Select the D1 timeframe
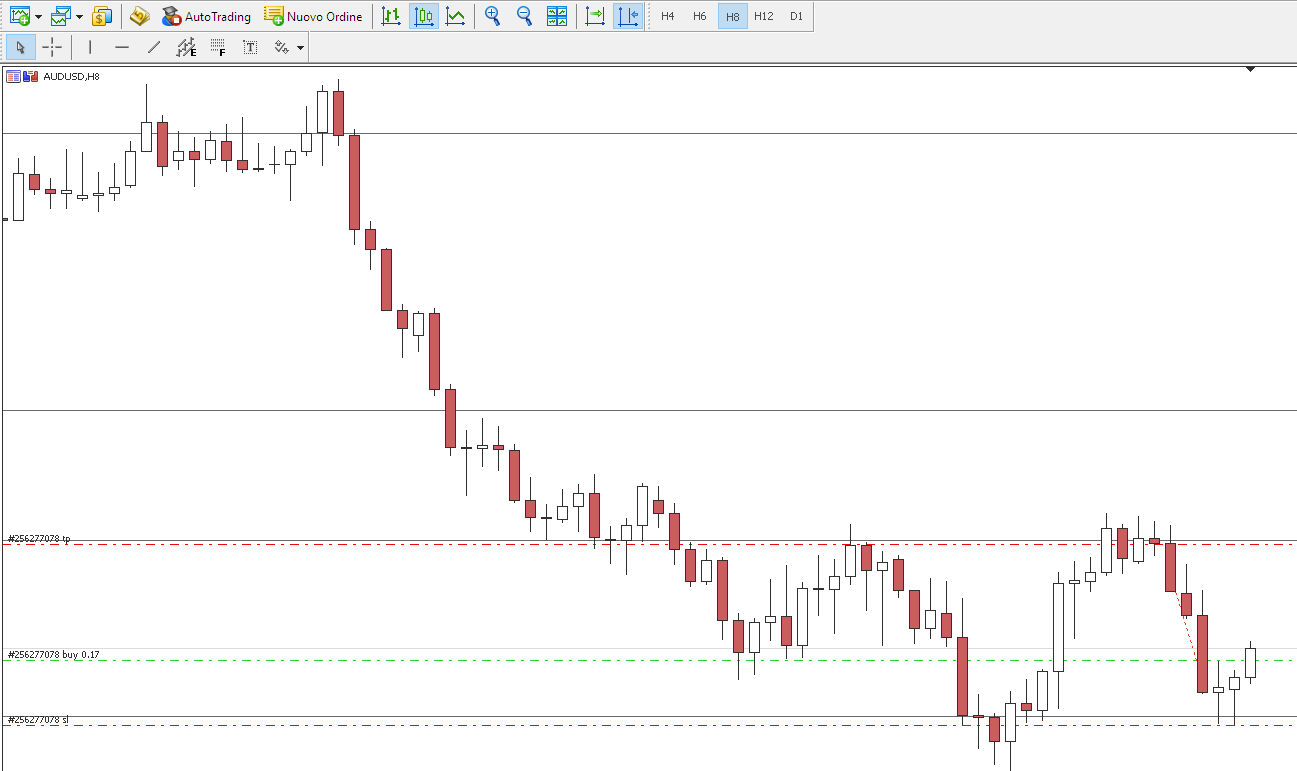The image size is (1297, 771). point(796,17)
